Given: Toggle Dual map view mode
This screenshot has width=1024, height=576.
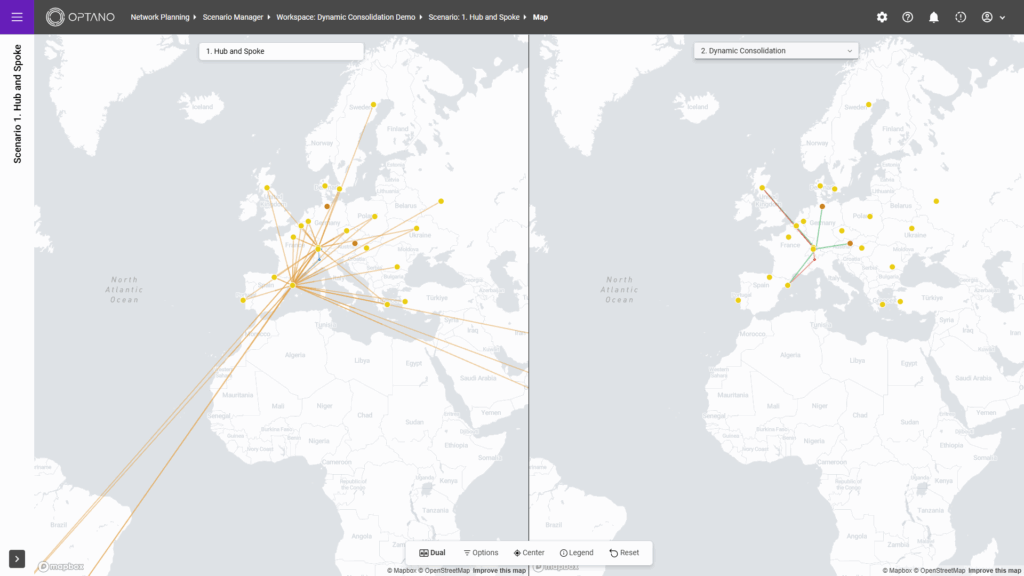Looking at the screenshot, I should click(432, 553).
